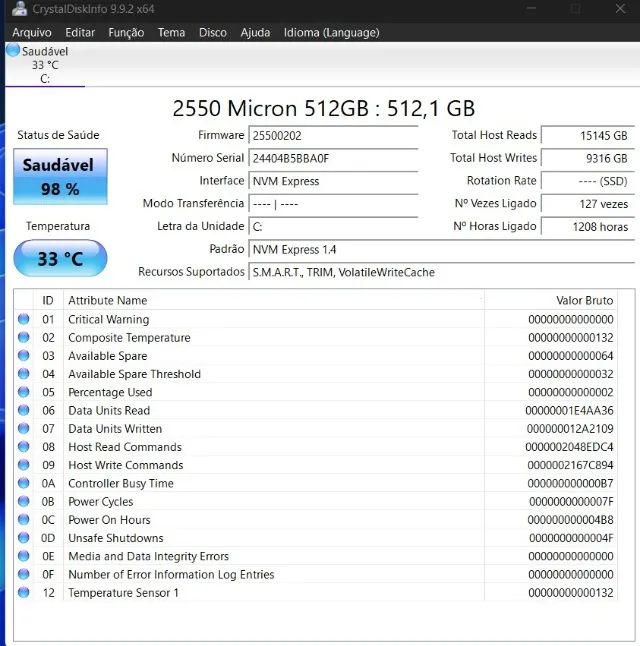The height and width of the screenshot is (646, 640).
Task: Click raw value 000000012A2109
Action: 570,429
